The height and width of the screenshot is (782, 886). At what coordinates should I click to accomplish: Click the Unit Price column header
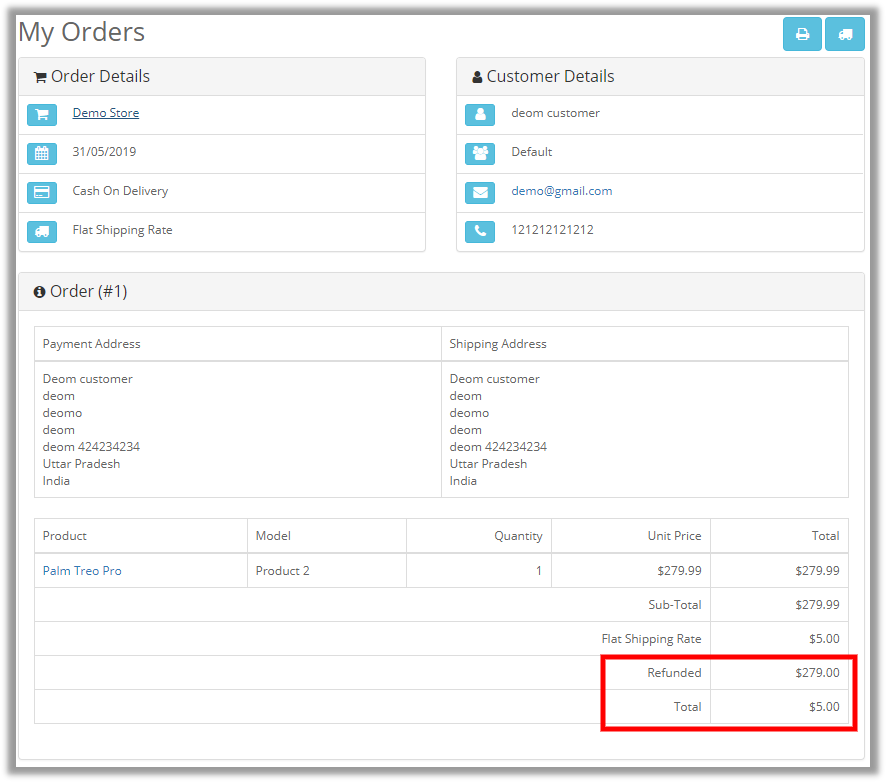[x=674, y=536]
